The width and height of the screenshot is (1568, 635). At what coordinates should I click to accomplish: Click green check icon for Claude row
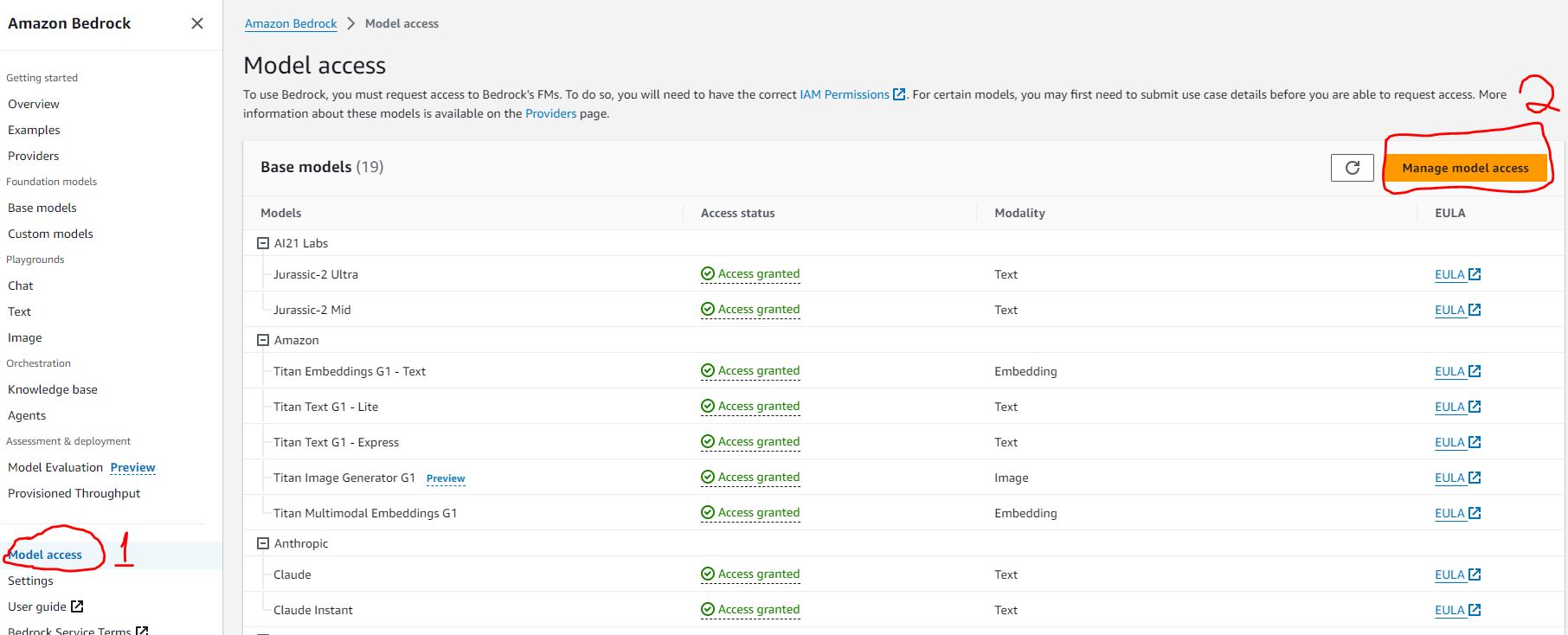click(x=708, y=574)
